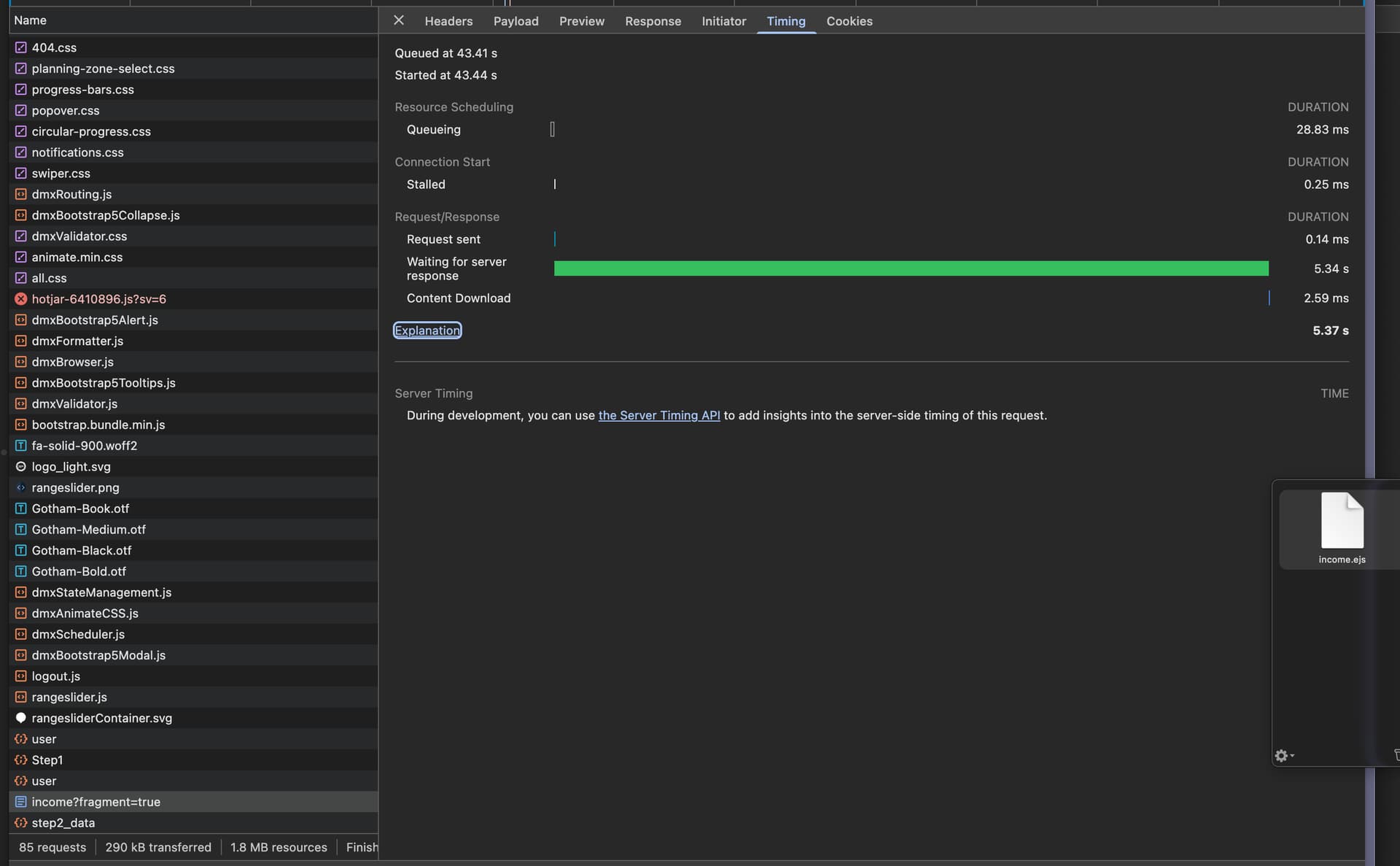Image resolution: width=1400 pixels, height=866 pixels.
Task: Click the green waiting for server response bar
Action: coord(911,268)
